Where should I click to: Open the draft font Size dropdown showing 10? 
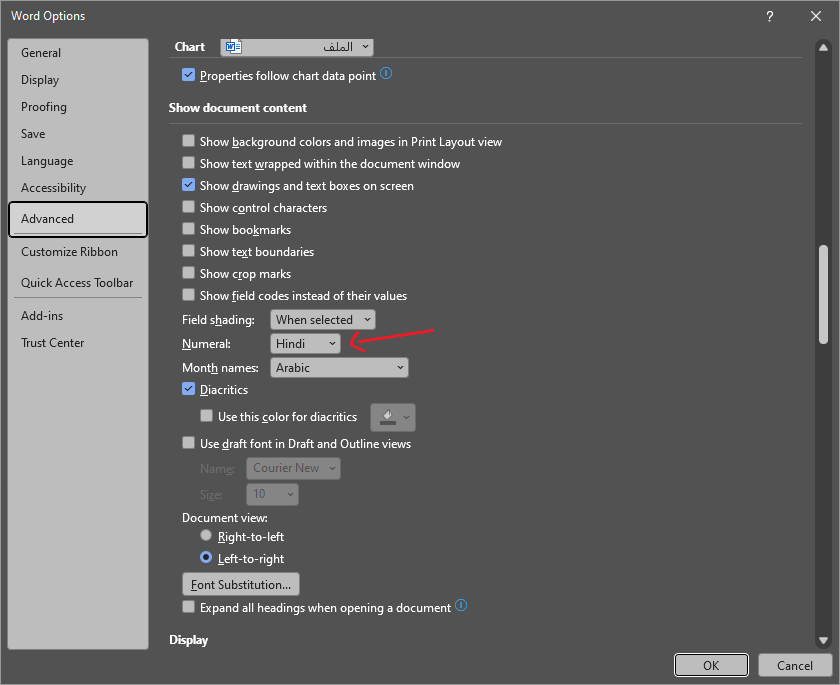coord(272,494)
